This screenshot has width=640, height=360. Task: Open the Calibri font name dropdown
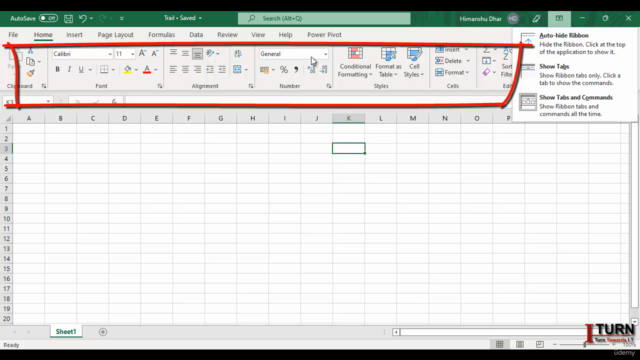coord(110,54)
